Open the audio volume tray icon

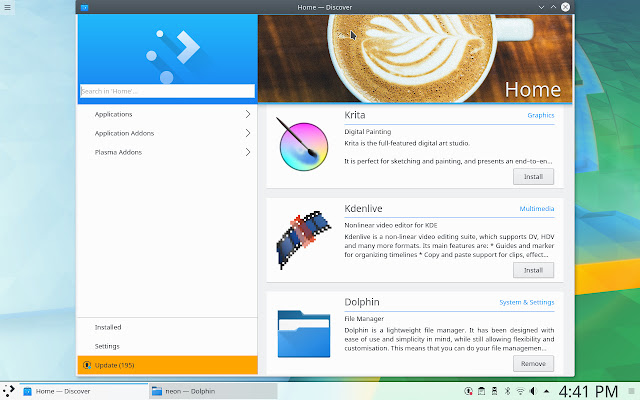(x=533, y=391)
